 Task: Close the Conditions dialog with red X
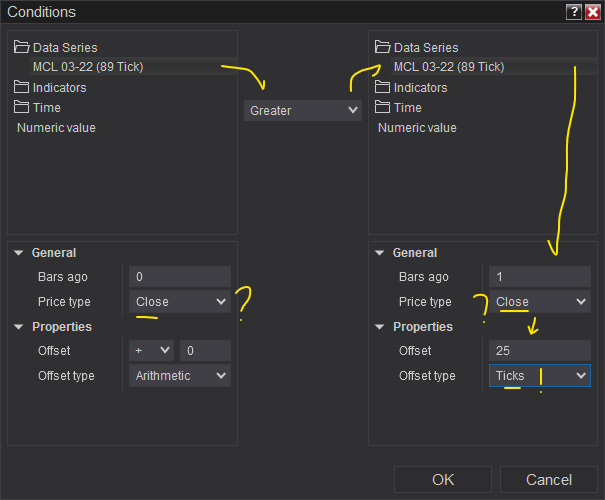click(592, 12)
